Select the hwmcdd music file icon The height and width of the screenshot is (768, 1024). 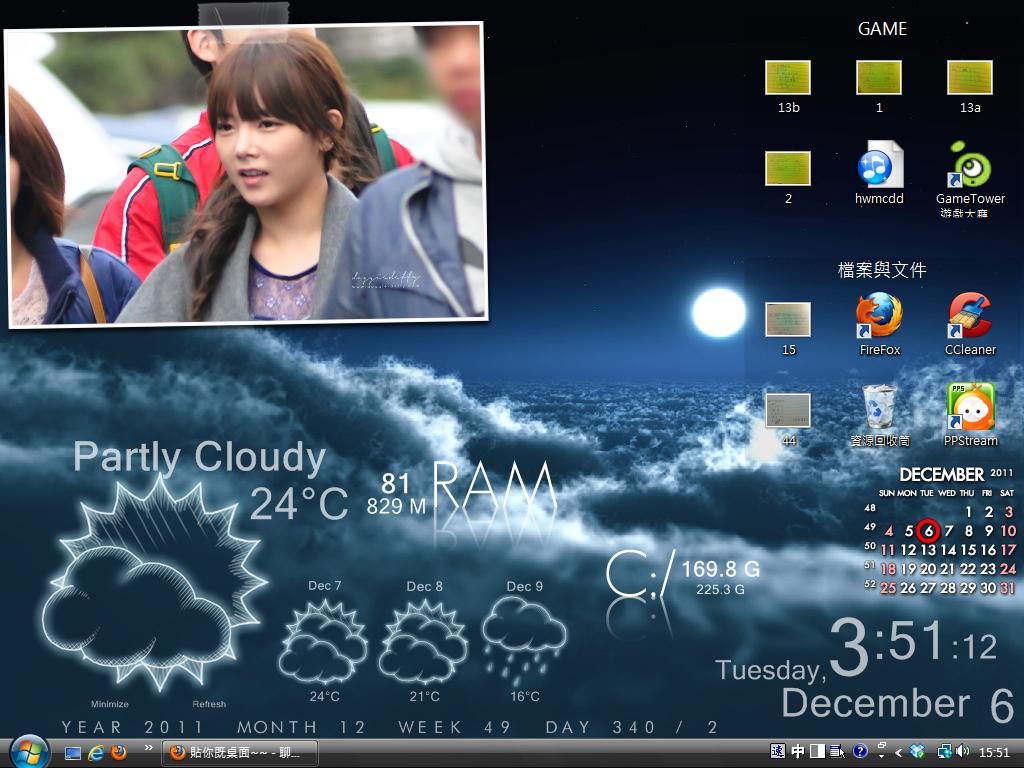pos(880,166)
